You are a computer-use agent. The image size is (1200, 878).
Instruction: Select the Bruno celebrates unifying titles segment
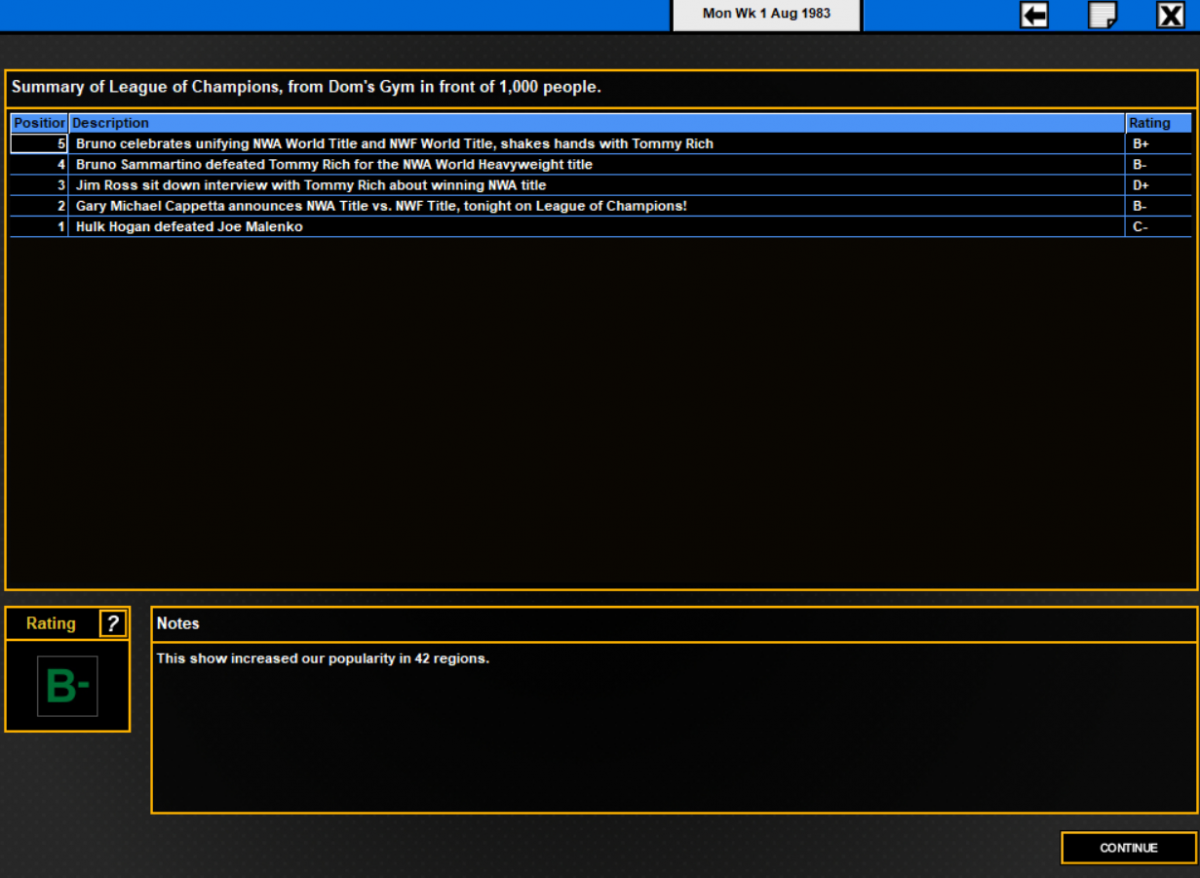(601, 144)
